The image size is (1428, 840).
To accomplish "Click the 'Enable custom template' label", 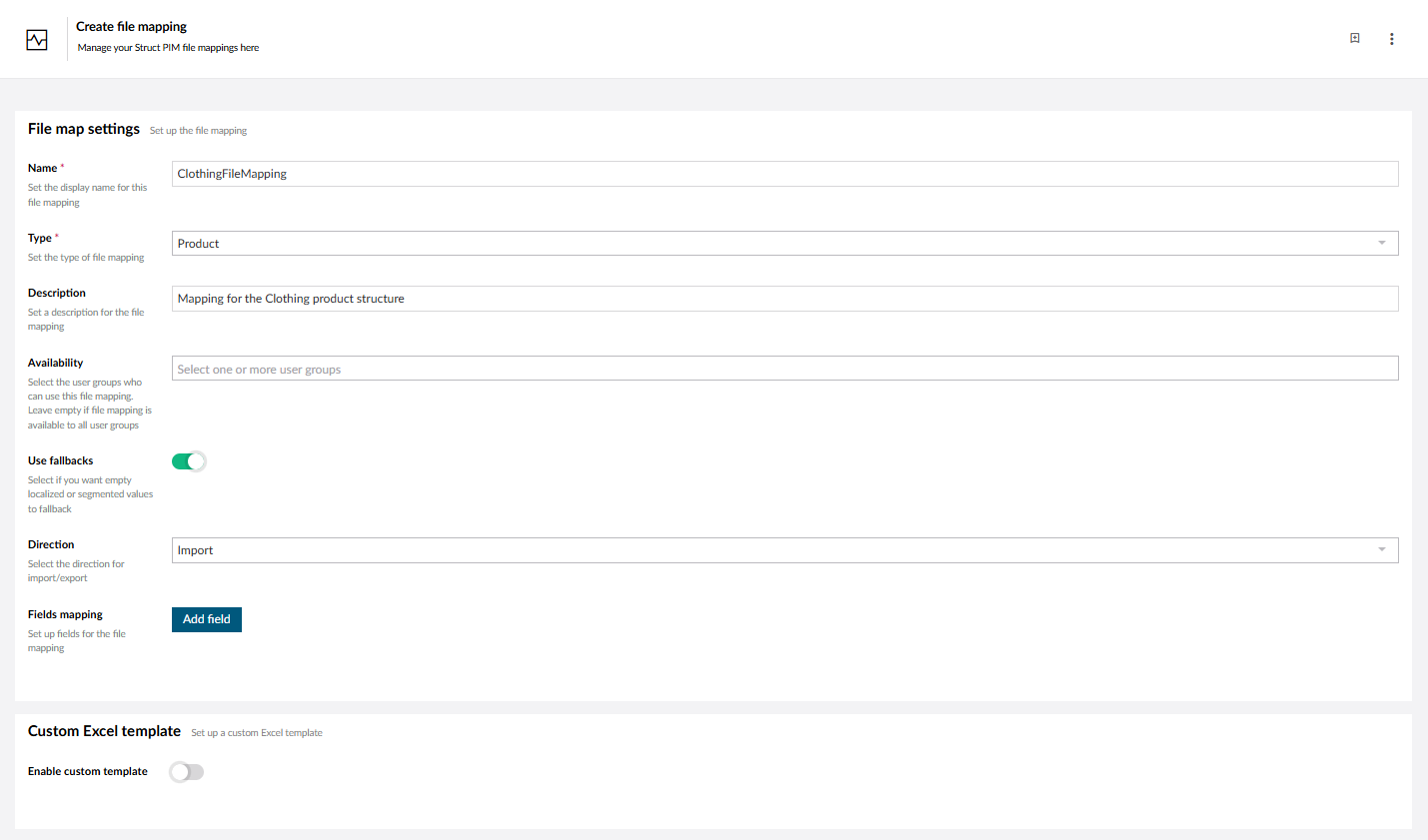I will [88, 771].
